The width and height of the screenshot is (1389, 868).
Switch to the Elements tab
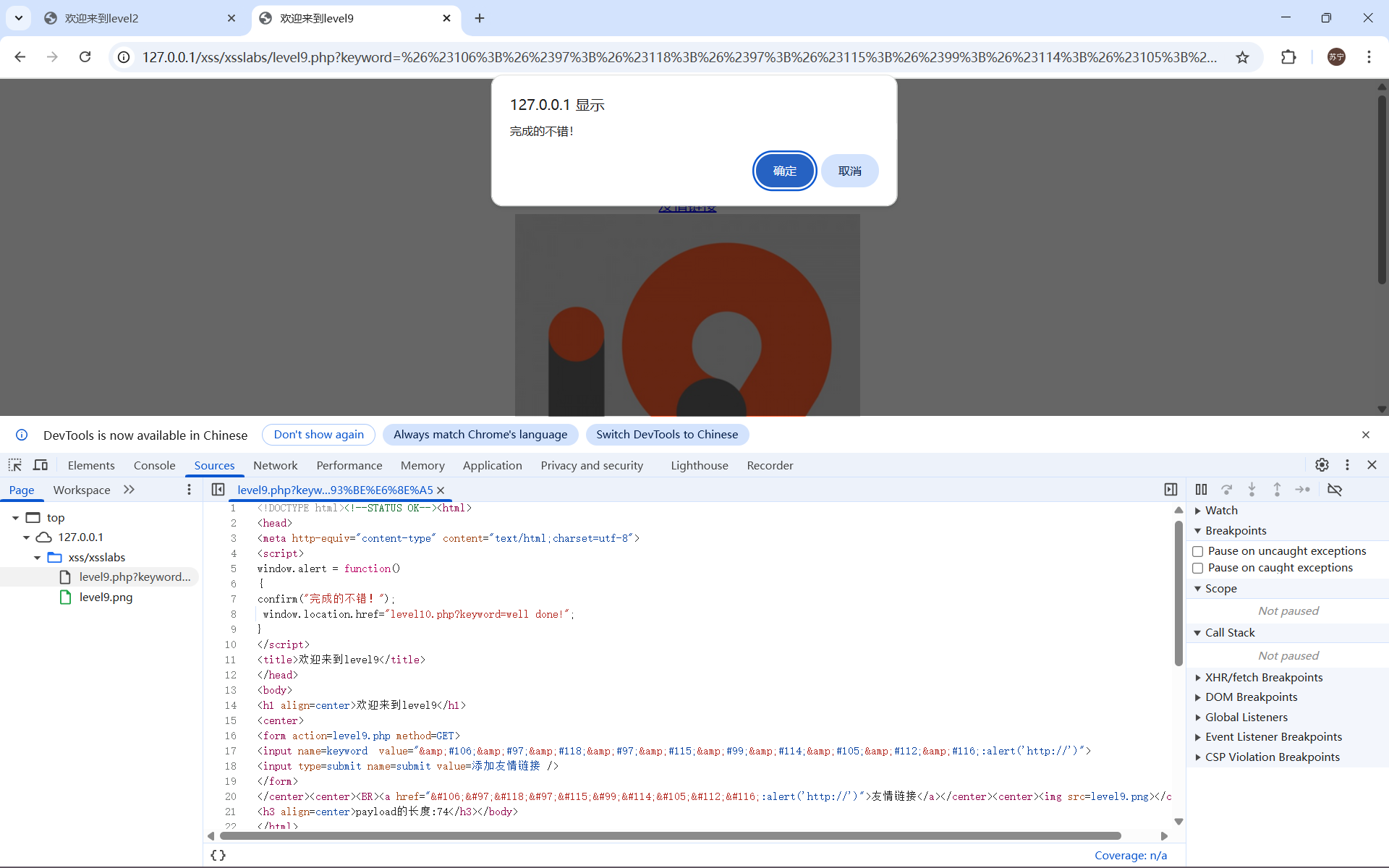pyautogui.click(x=91, y=466)
